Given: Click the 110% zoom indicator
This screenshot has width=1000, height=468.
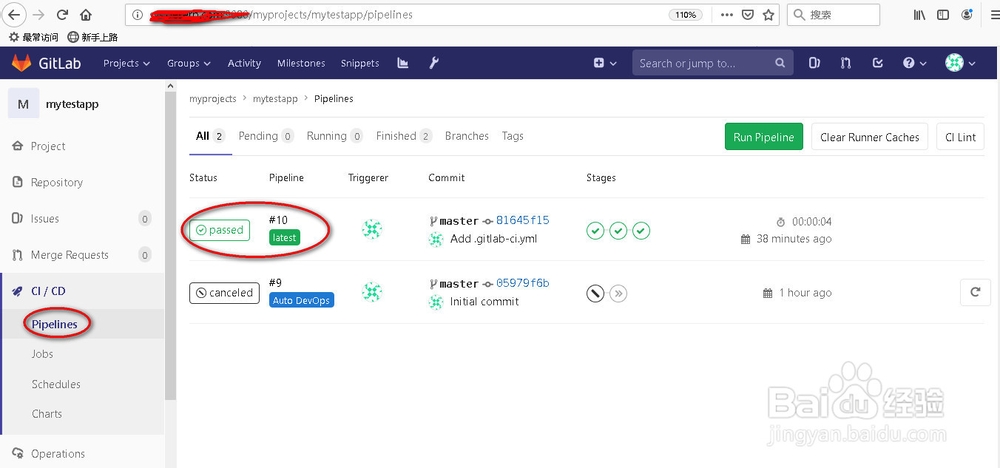Looking at the screenshot, I should tap(686, 15).
